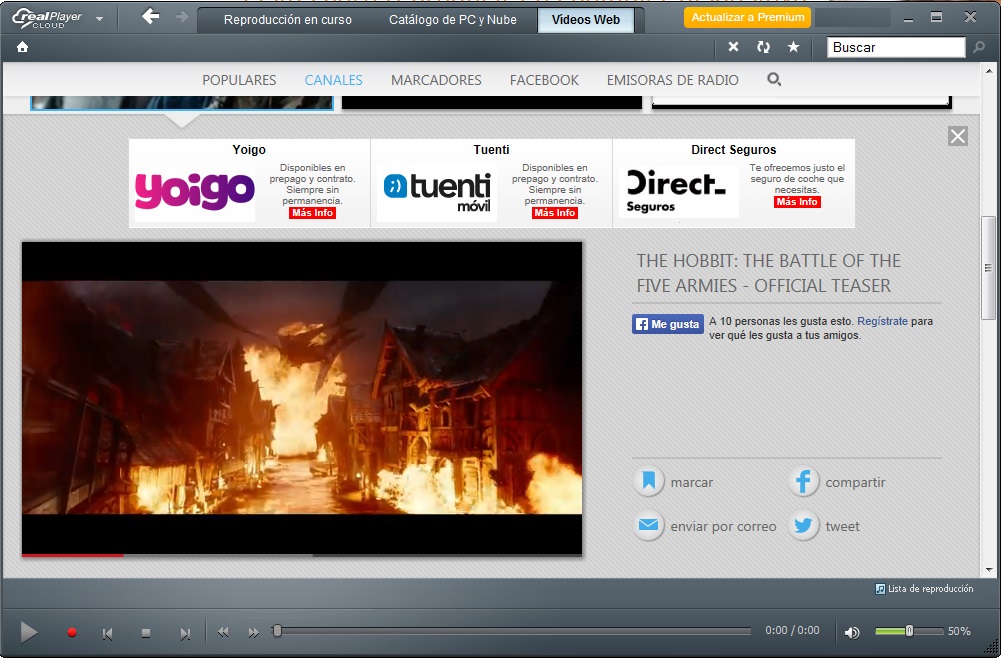Click the marcar bookmark icon
This screenshot has width=1001, height=658.
649,481
